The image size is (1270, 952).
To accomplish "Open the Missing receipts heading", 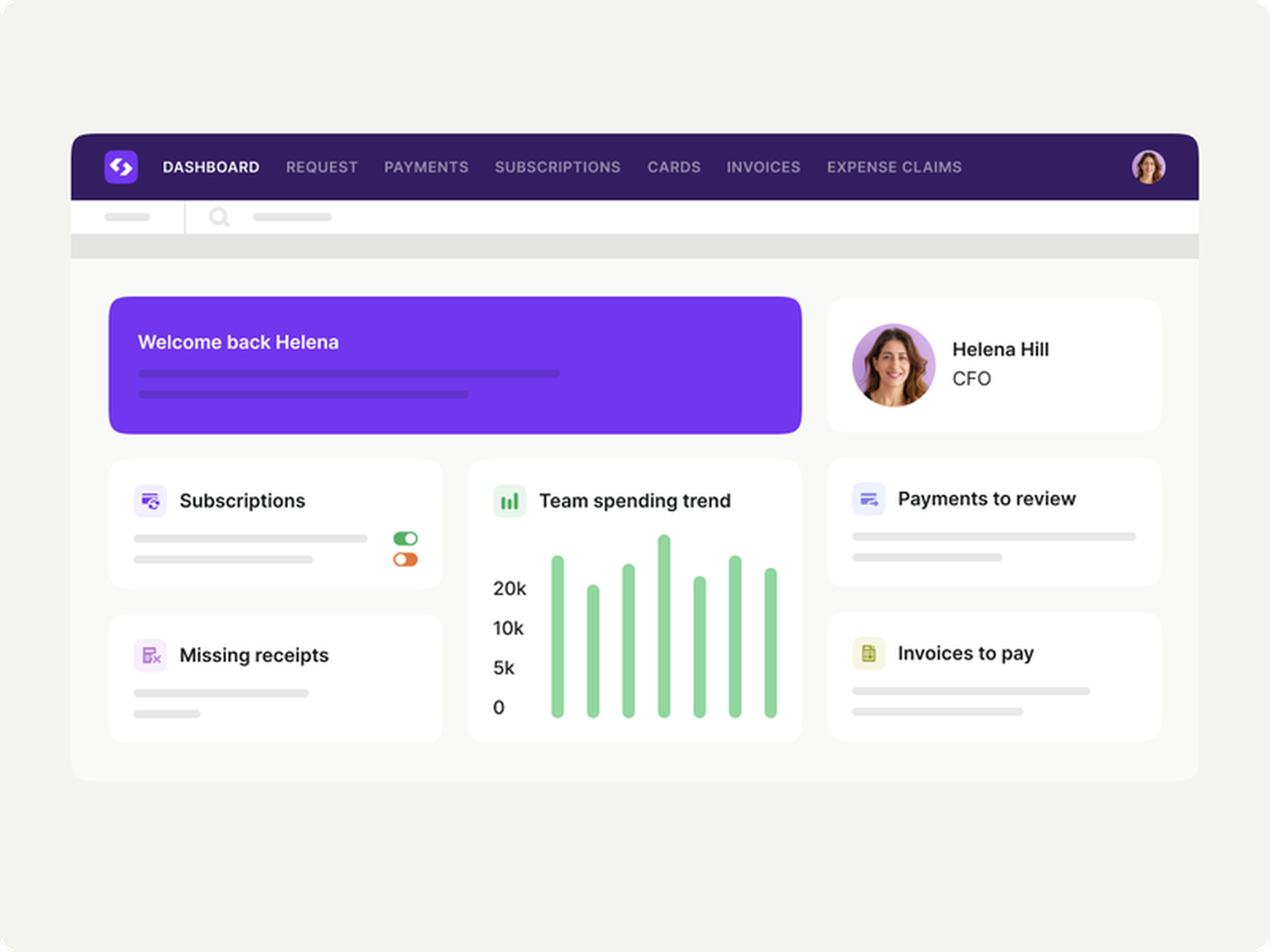I will click(254, 656).
